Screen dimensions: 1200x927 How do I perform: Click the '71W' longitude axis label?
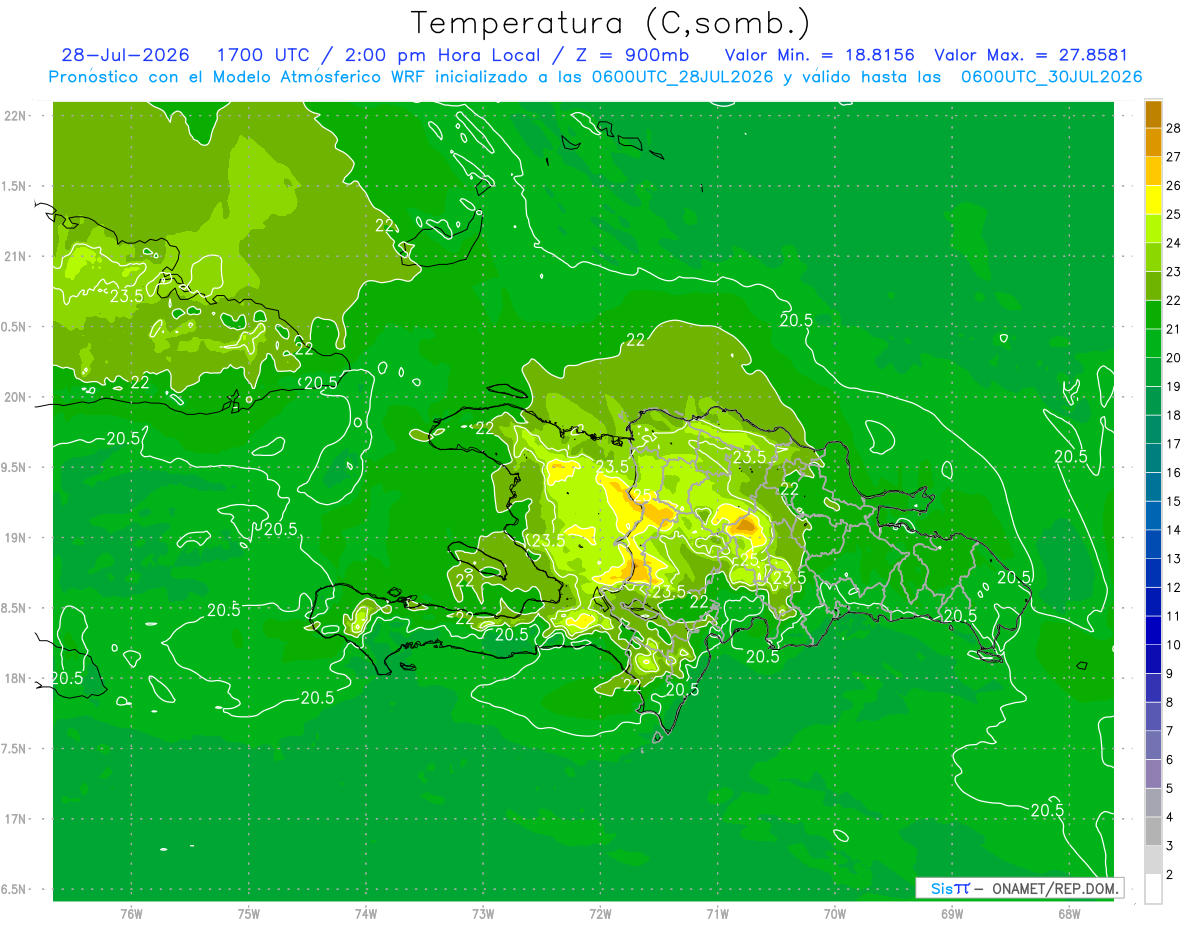point(717,914)
